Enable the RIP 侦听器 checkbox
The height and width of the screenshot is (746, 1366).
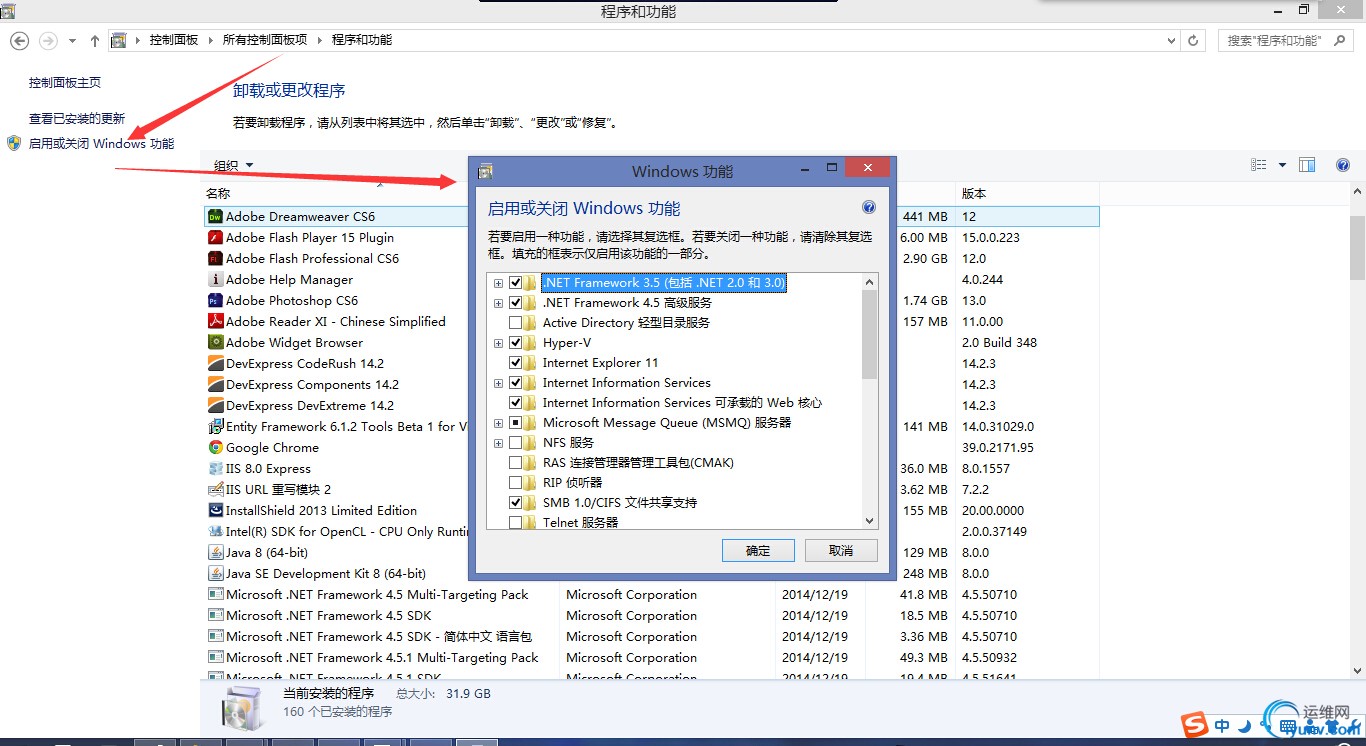[516, 483]
